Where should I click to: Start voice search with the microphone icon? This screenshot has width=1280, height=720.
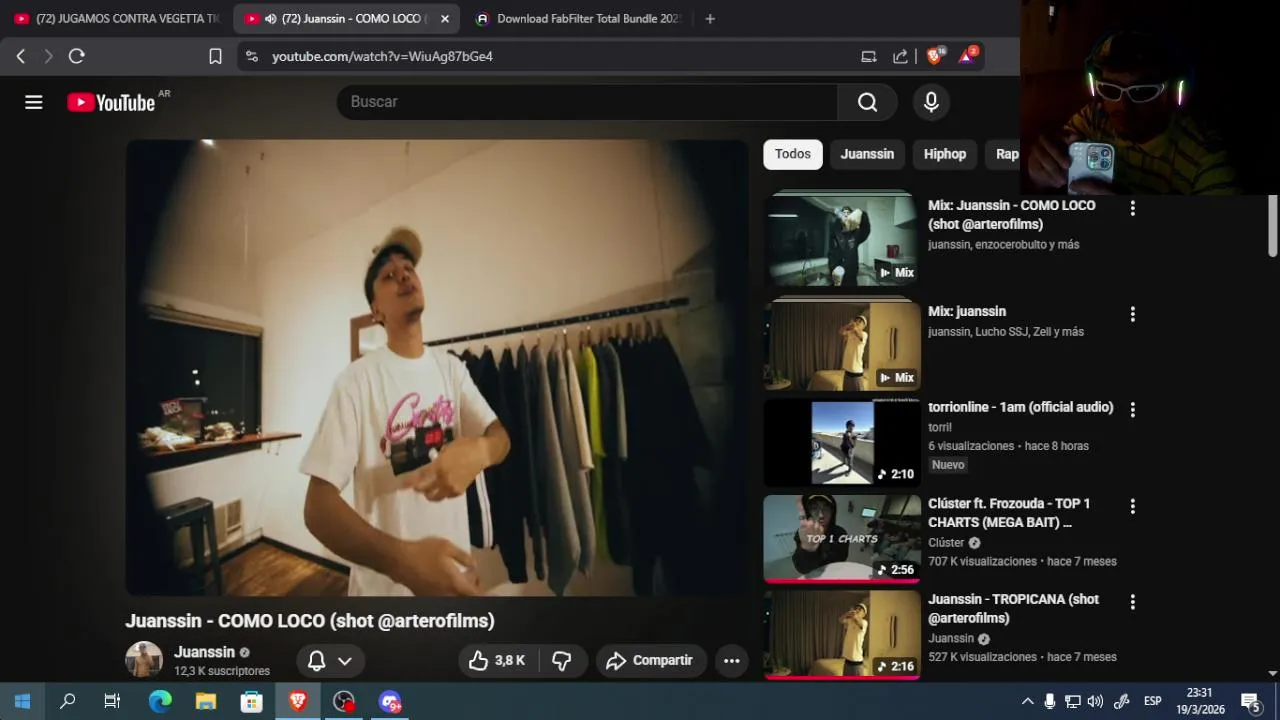pyautogui.click(x=931, y=102)
